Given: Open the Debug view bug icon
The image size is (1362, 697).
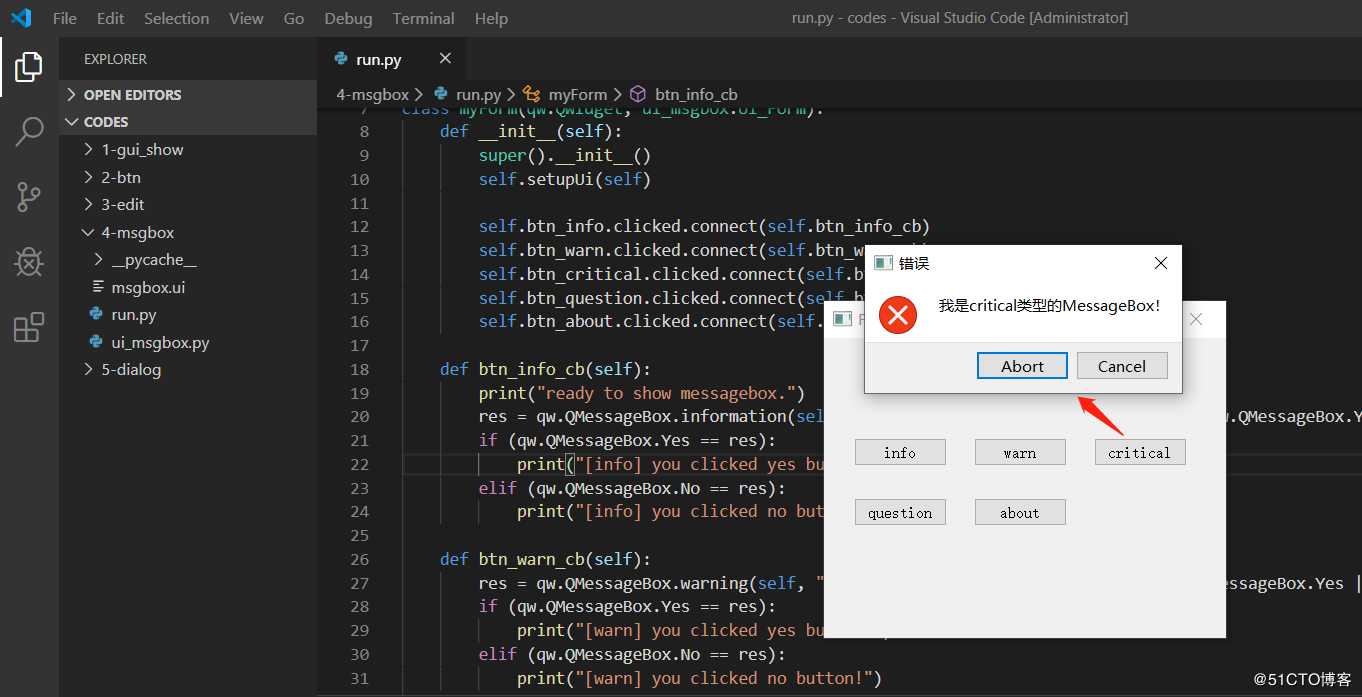Looking at the screenshot, I should [x=29, y=262].
